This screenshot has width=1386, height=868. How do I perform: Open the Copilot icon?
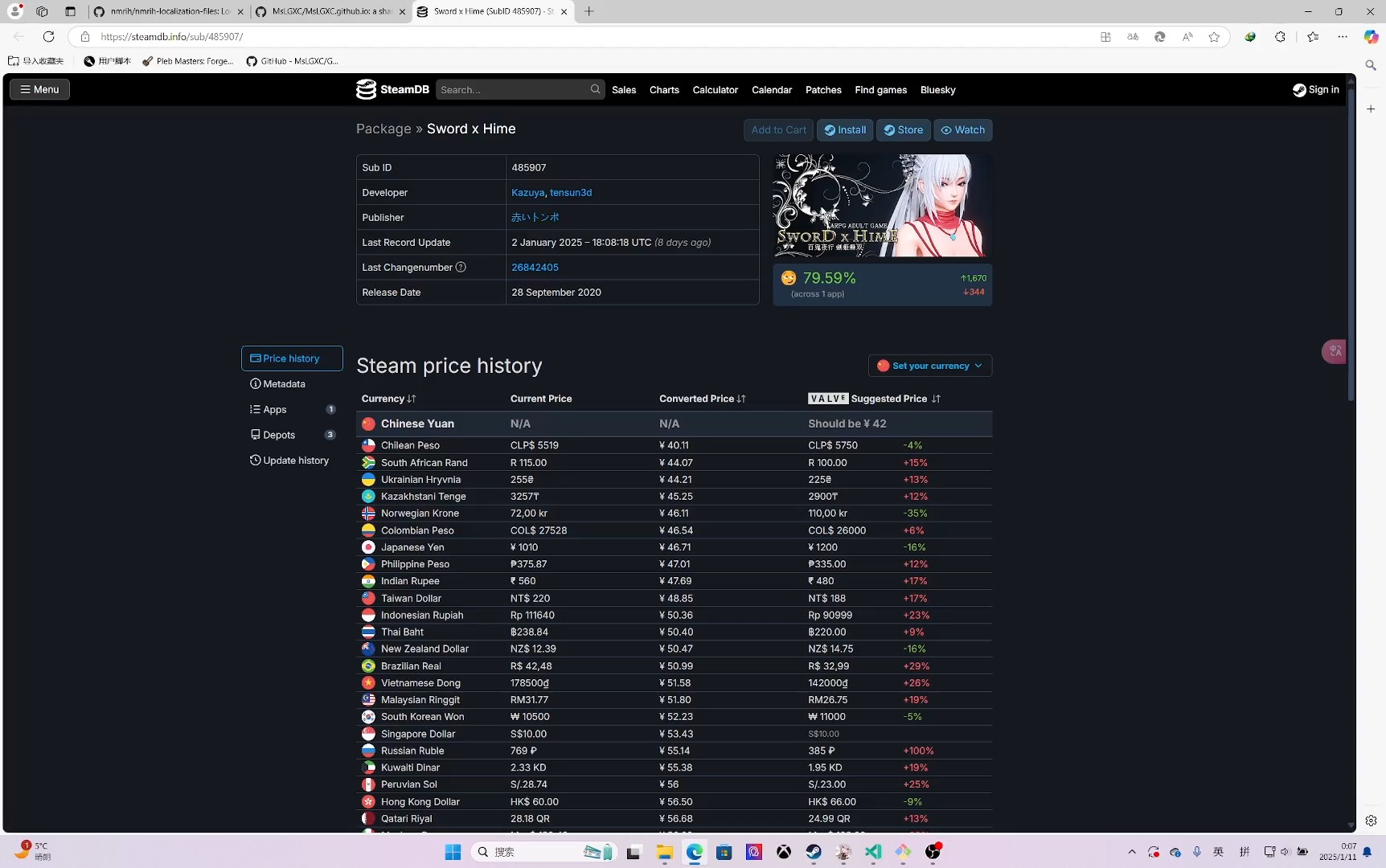[x=1371, y=37]
